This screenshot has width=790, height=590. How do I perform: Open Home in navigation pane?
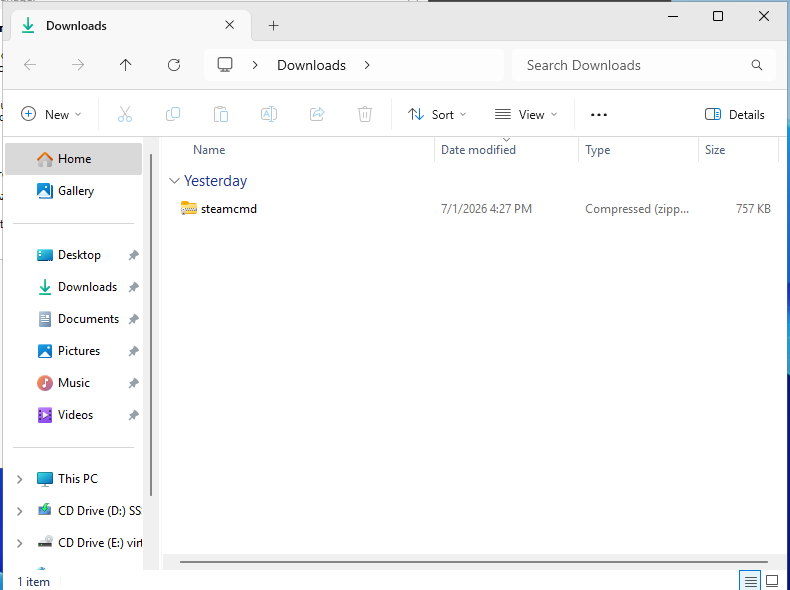[x=74, y=159]
